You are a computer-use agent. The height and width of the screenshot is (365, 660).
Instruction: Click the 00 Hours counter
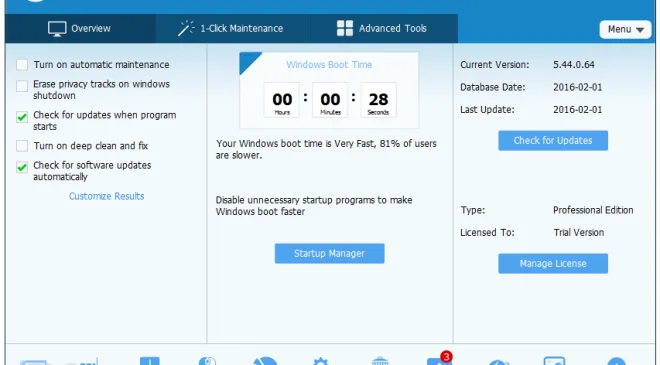tap(282, 100)
